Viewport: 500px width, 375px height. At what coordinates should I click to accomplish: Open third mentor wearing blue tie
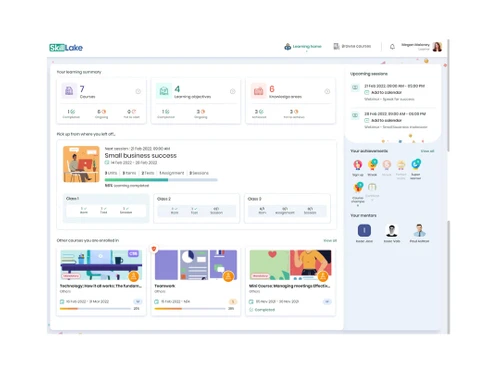[x=419, y=230]
